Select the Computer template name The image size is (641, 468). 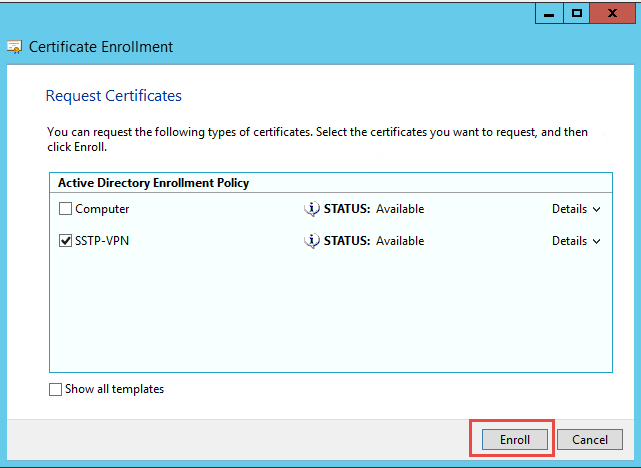(x=102, y=209)
